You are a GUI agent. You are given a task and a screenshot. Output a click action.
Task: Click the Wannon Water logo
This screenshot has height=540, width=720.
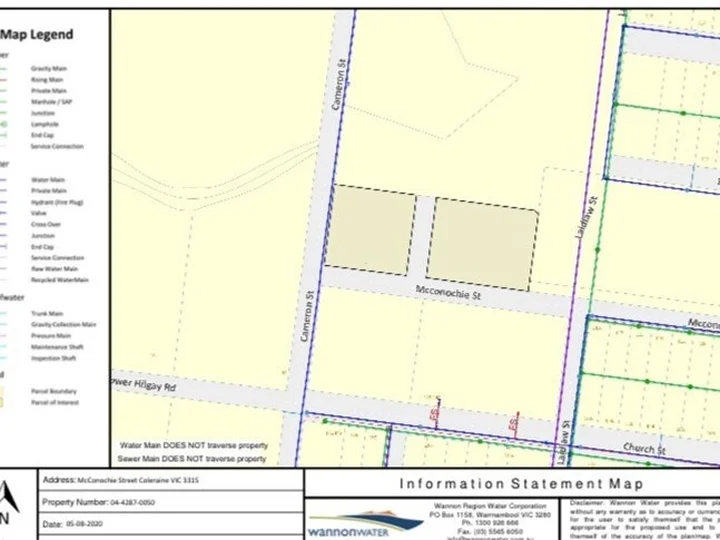tap(366, 523)
